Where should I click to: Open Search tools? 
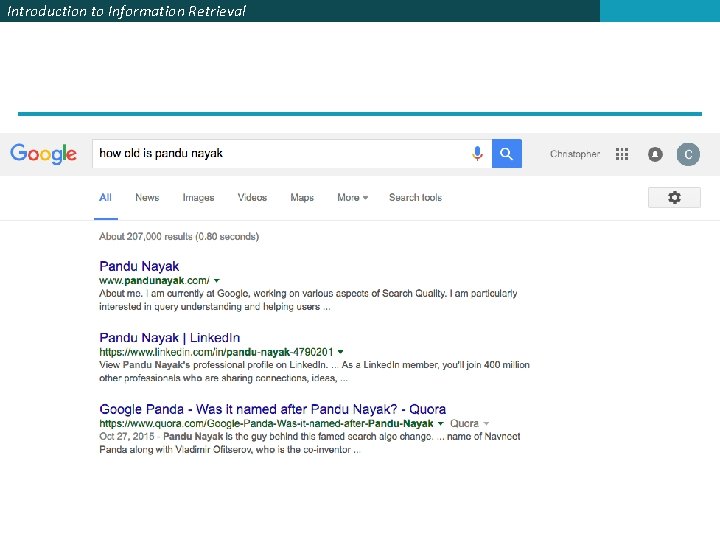coord(416,197)
